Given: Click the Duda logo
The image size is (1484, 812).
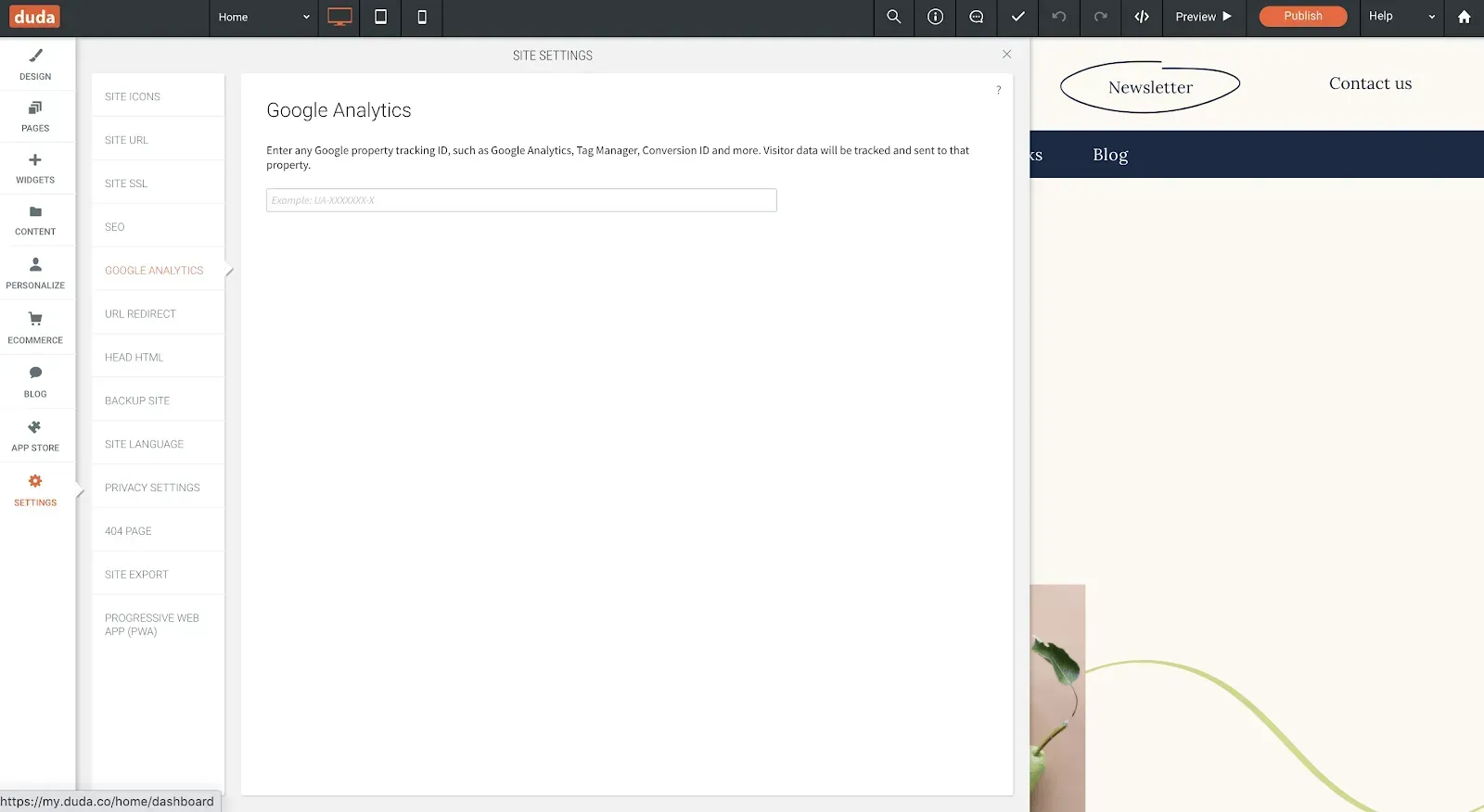Looking at the screenshot, I should 34,17.
